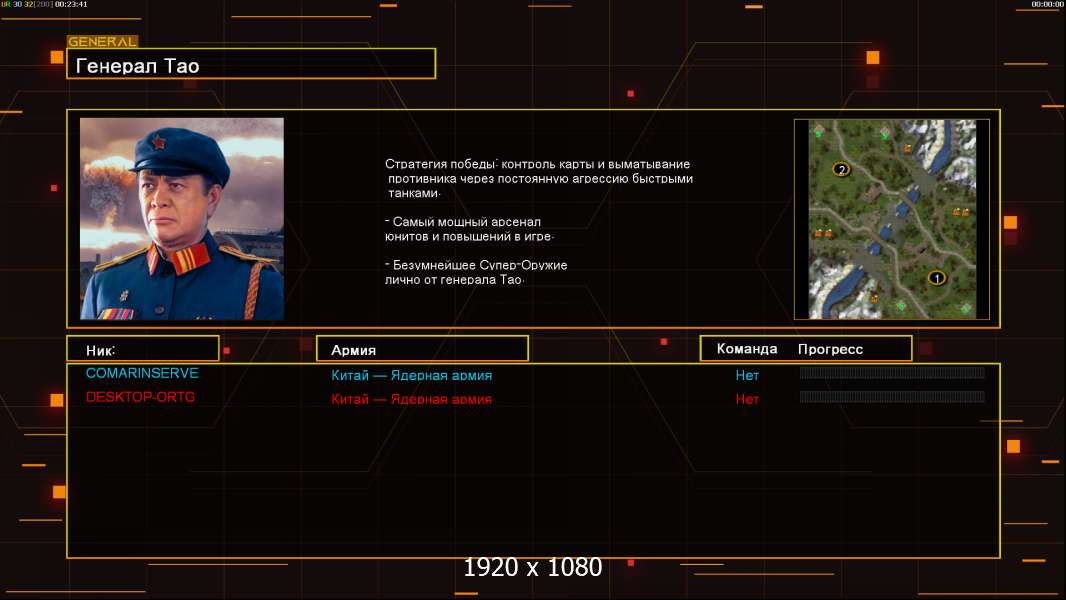Click COMARINSERVE's loading progress bar
This screenshot has width=1066, height=600.
[x=892, y=372]
